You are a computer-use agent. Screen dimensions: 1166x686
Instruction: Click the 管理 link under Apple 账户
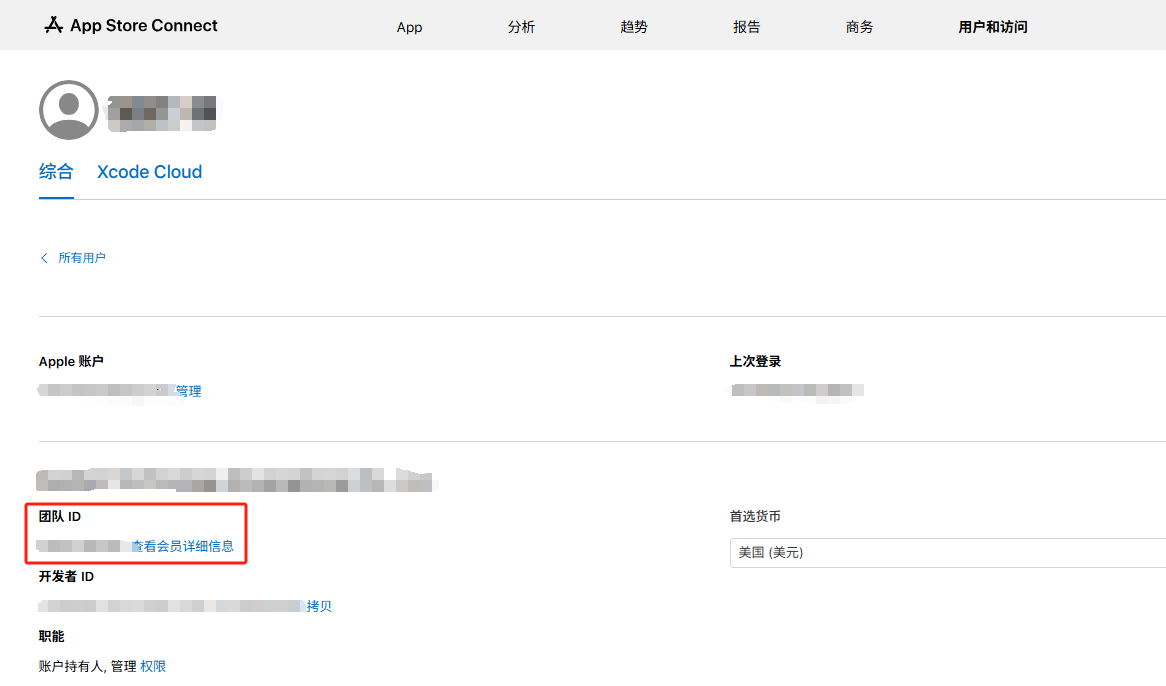coord(188,391)
